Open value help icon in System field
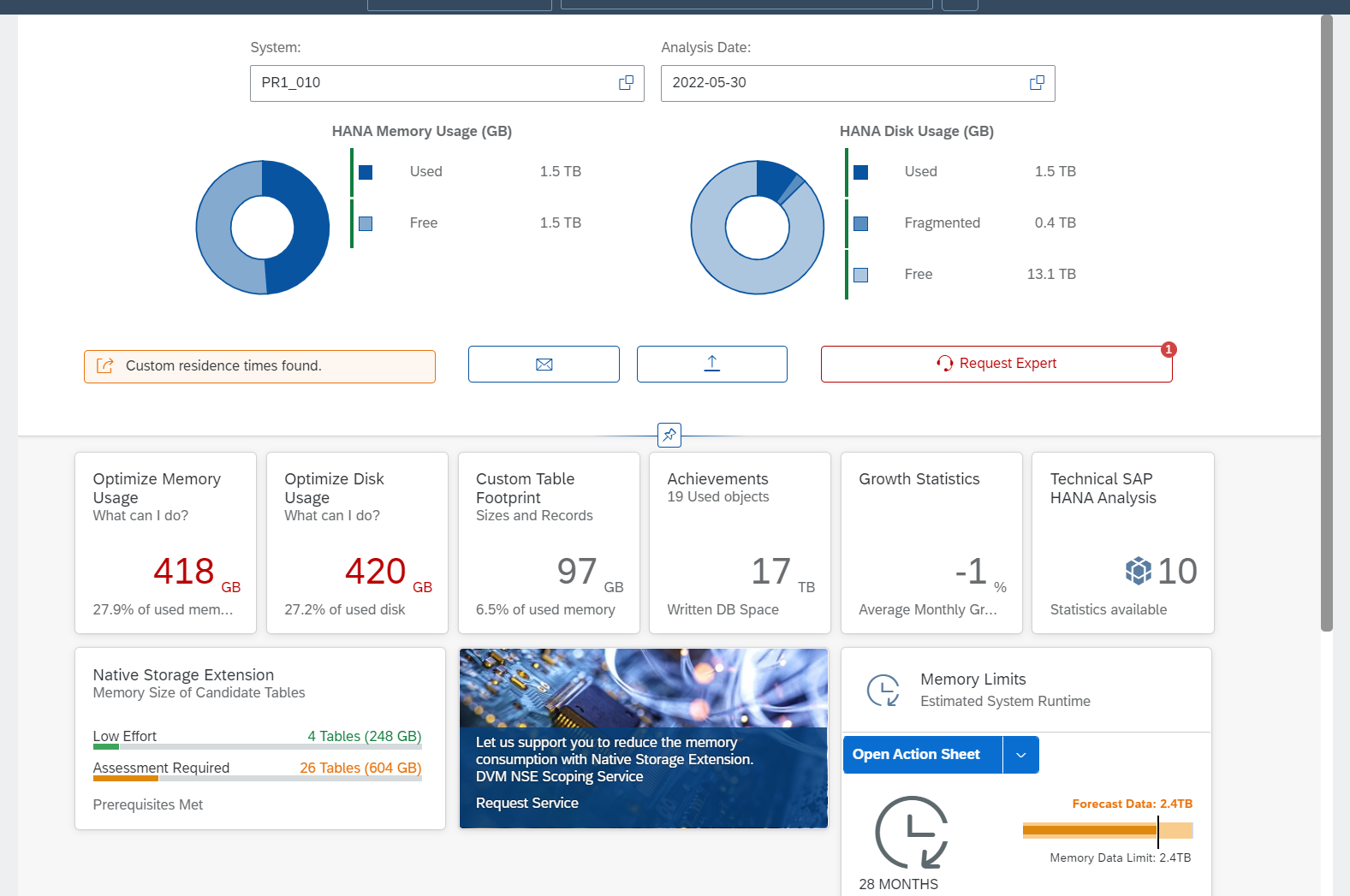Screen dimensions: 1350x896 pos(626,83)
